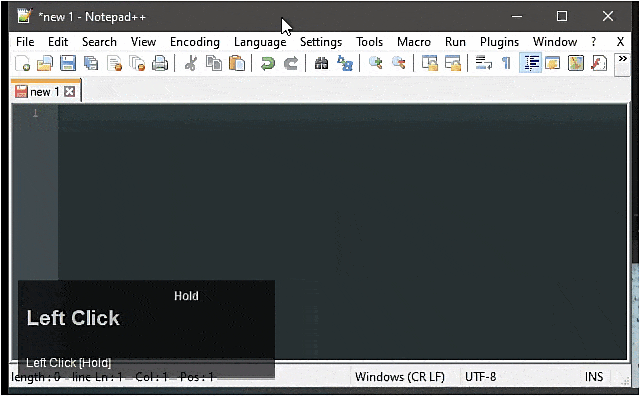Viewport: 640px width, 396px height.
Task: Open the Replace toolbar icon
Action: [x=345, y=63]
